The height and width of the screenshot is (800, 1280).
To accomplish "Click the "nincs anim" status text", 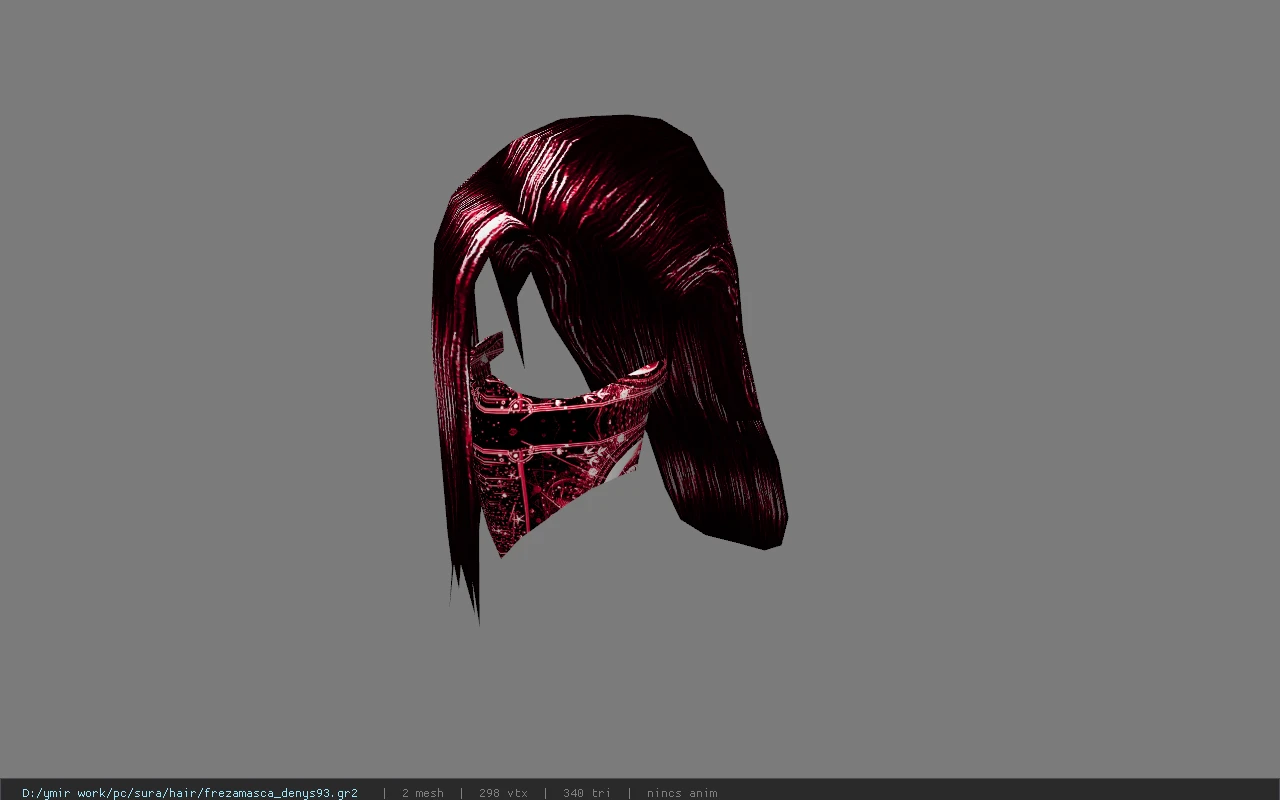I will 682,793.
